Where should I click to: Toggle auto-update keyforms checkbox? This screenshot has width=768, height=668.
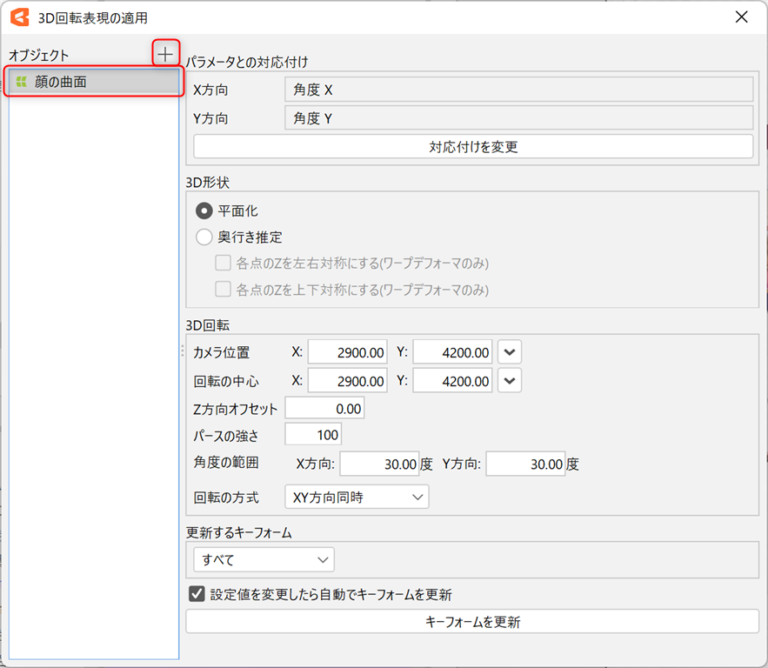pos(197,593)
